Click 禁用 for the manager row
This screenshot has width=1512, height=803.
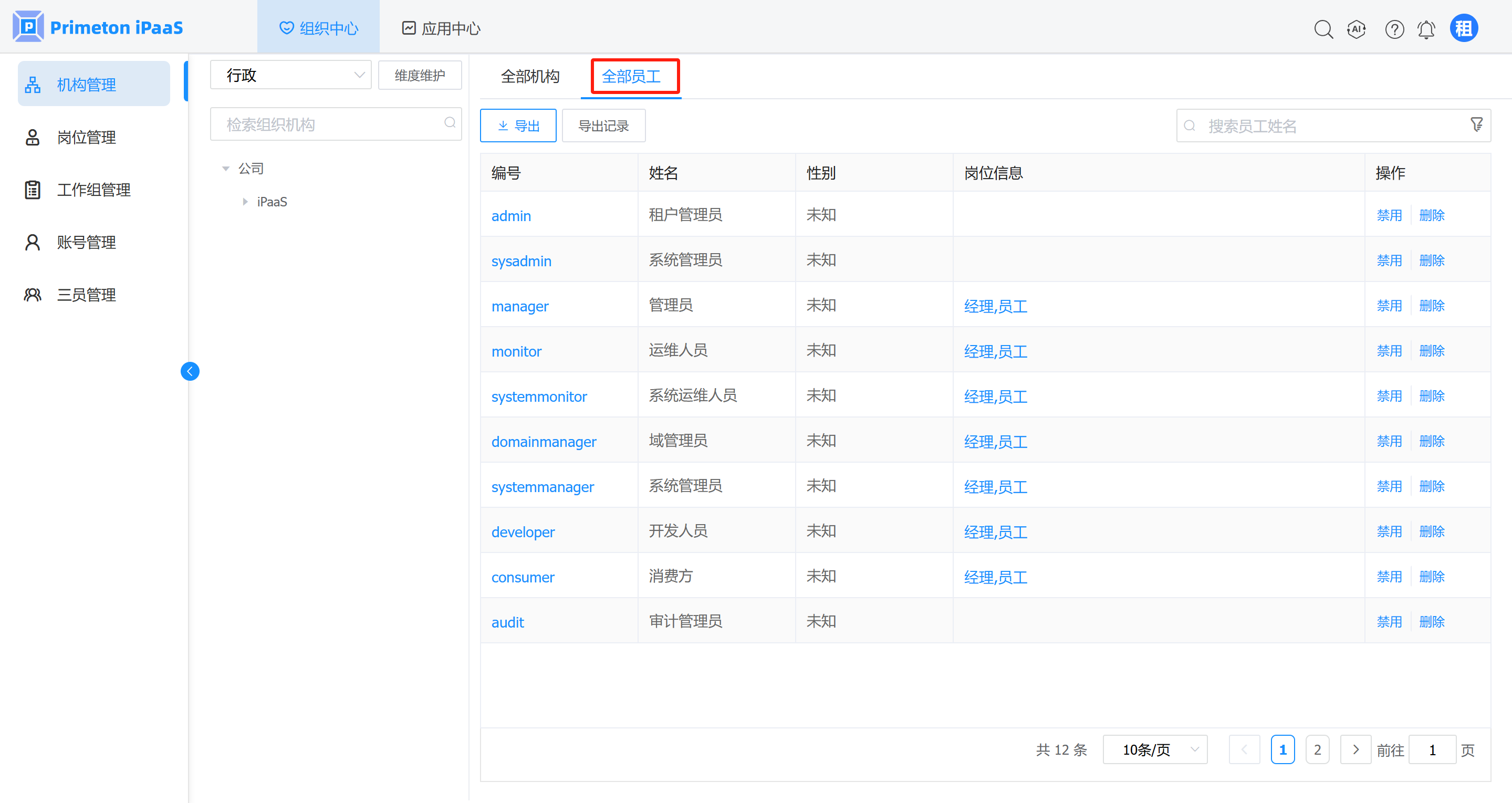click(1389, 306)
